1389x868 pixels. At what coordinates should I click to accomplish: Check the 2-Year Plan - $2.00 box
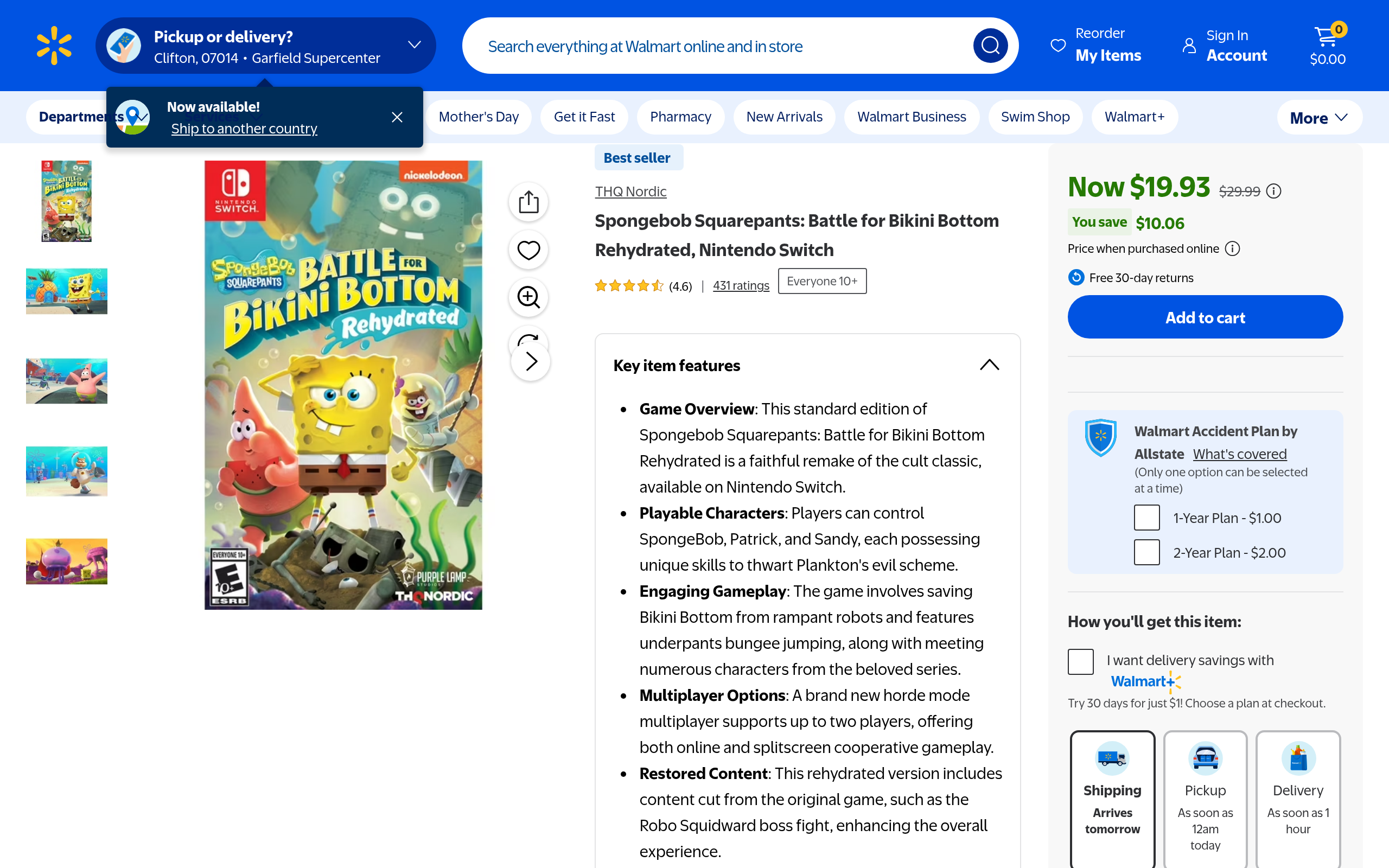(1147, 552)
